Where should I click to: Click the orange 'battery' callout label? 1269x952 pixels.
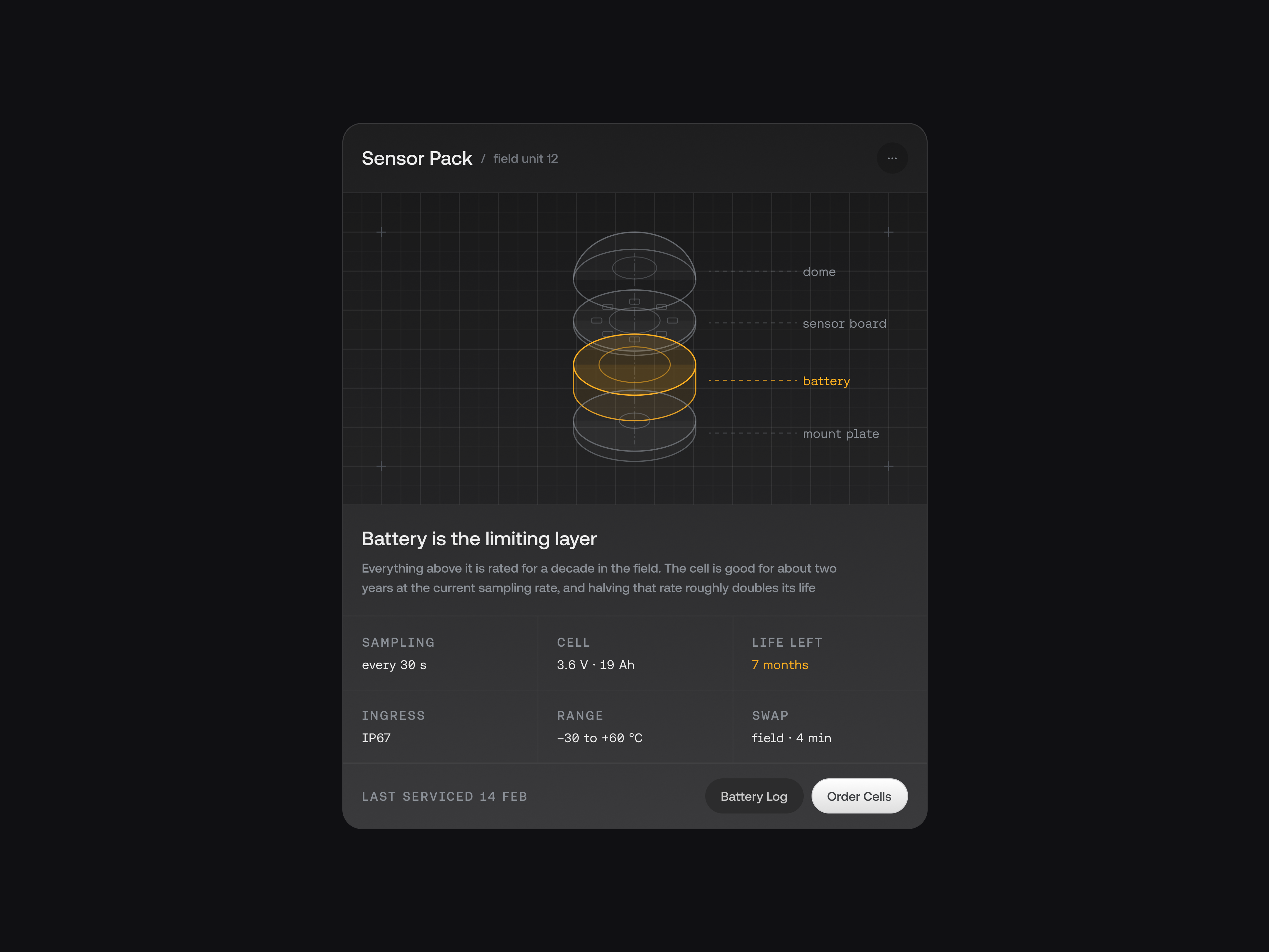pos(826,381)
